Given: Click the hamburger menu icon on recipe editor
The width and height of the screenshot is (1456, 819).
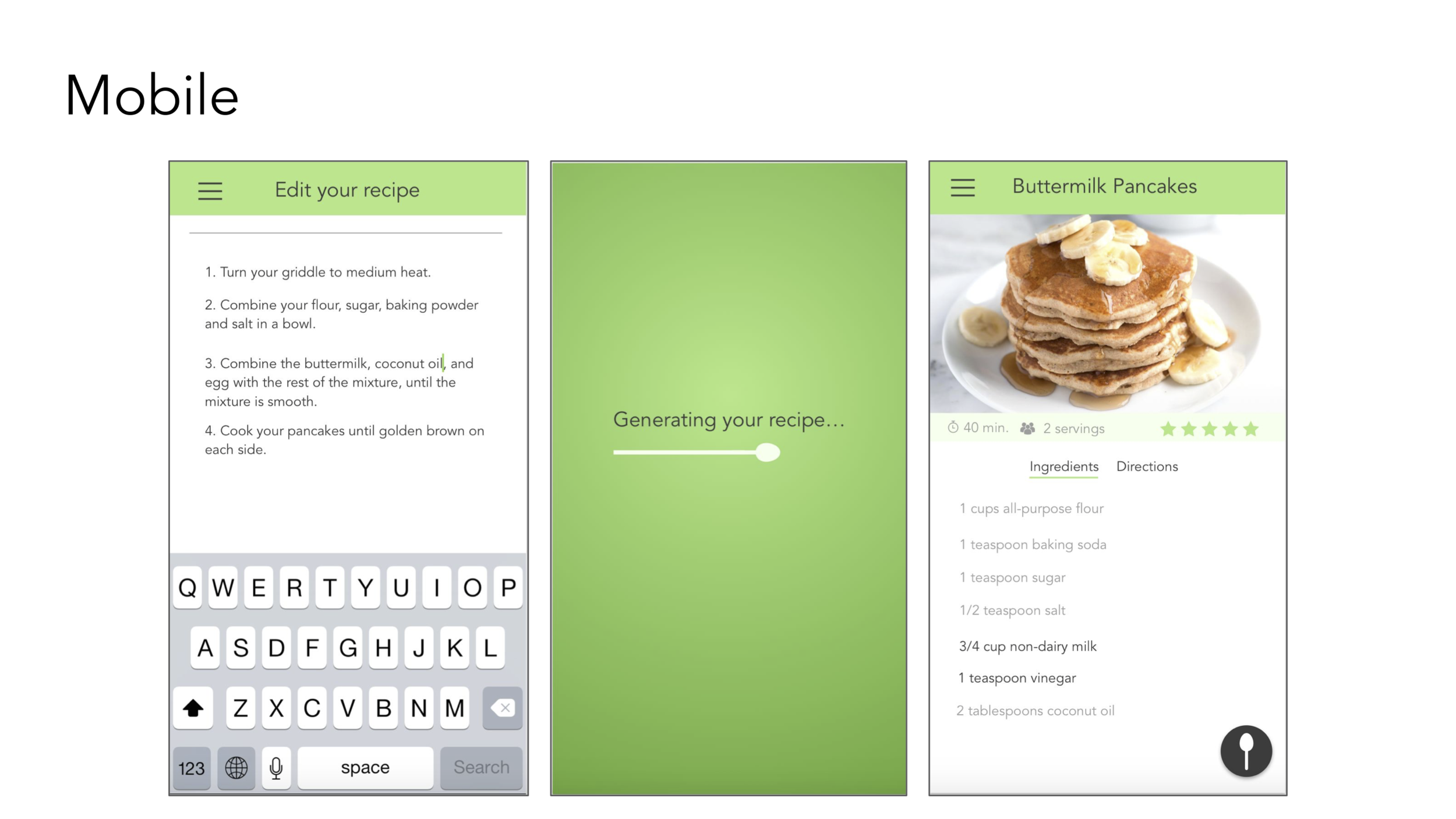Looking at the screenshot, I should pos(211,189).
